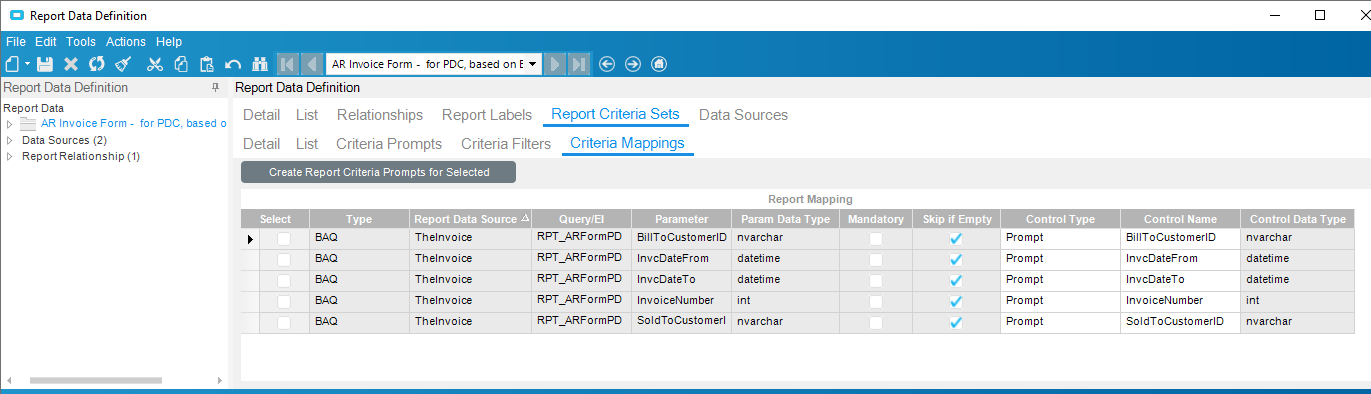Go to next record navigation icon
The width and height of the screenshot is (1371, 394).
555,64
